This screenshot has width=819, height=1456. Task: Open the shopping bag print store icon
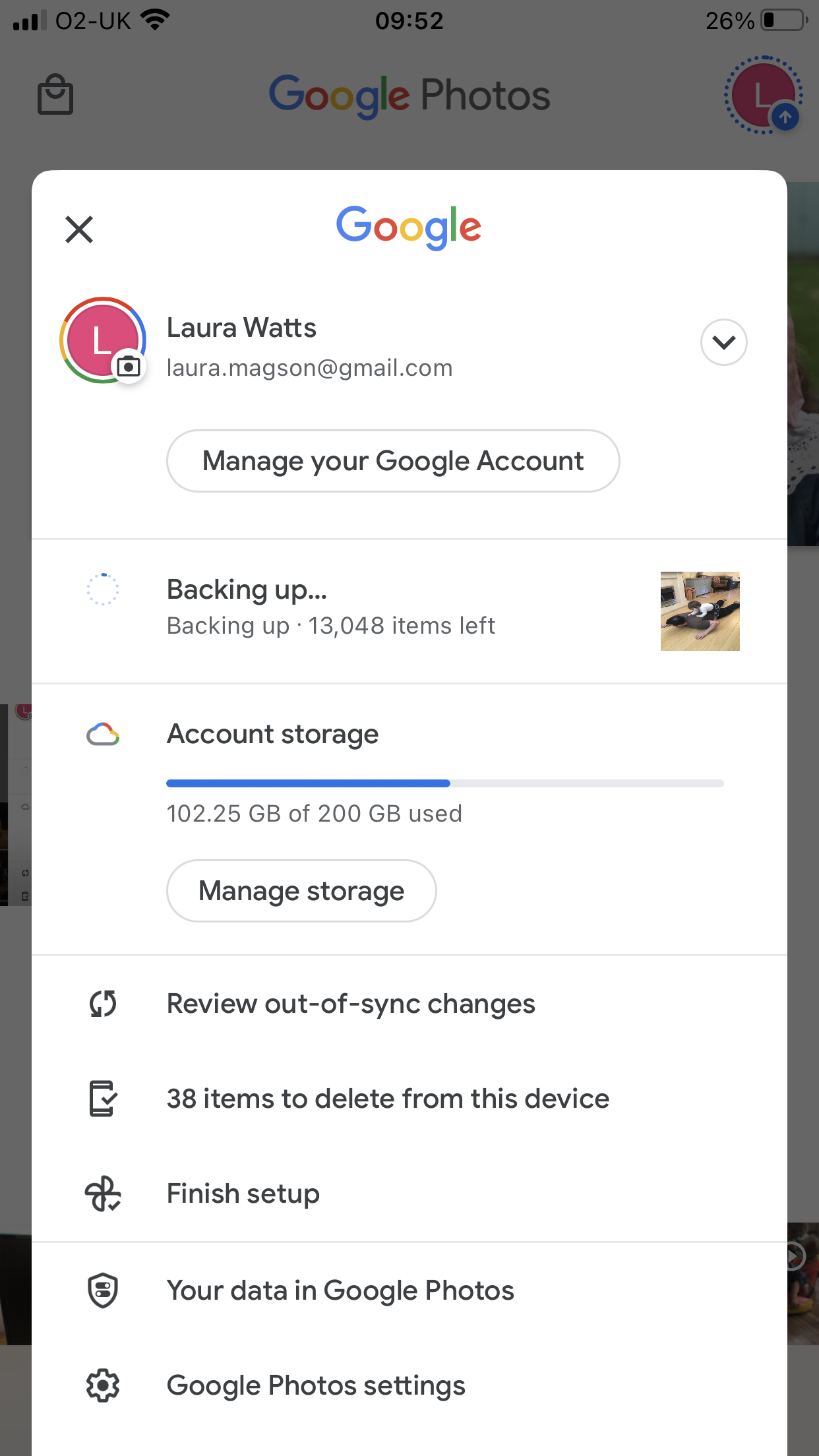click(x=55, y=94)
